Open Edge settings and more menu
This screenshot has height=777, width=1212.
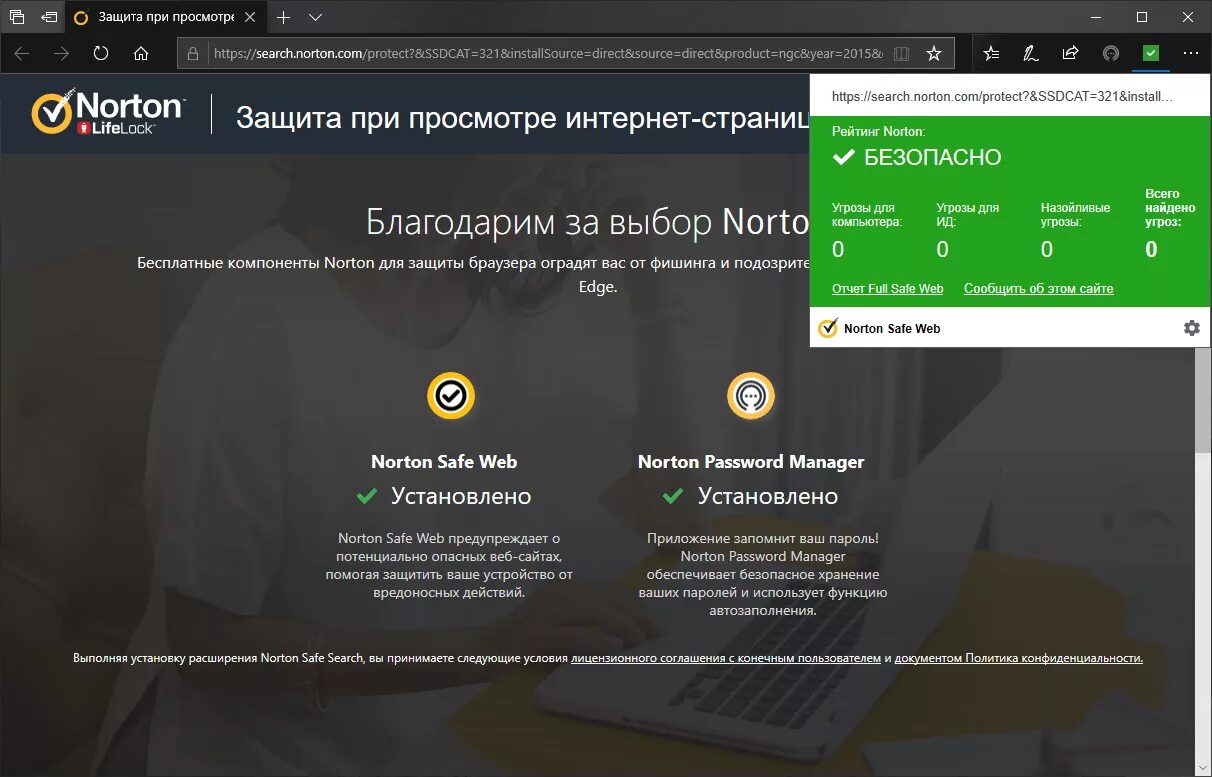point(1190,53)
